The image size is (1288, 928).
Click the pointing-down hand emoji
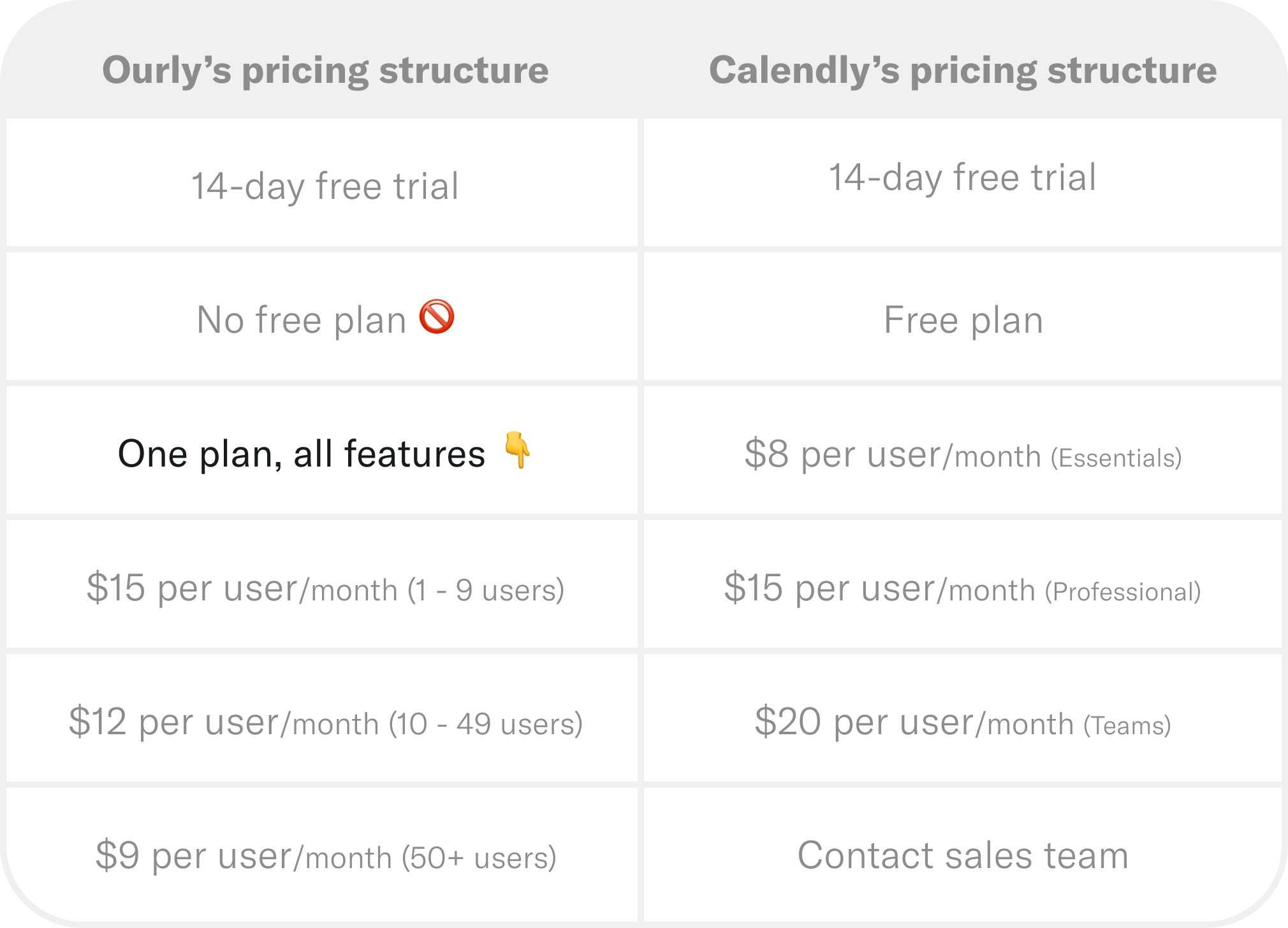pos(517,450)
